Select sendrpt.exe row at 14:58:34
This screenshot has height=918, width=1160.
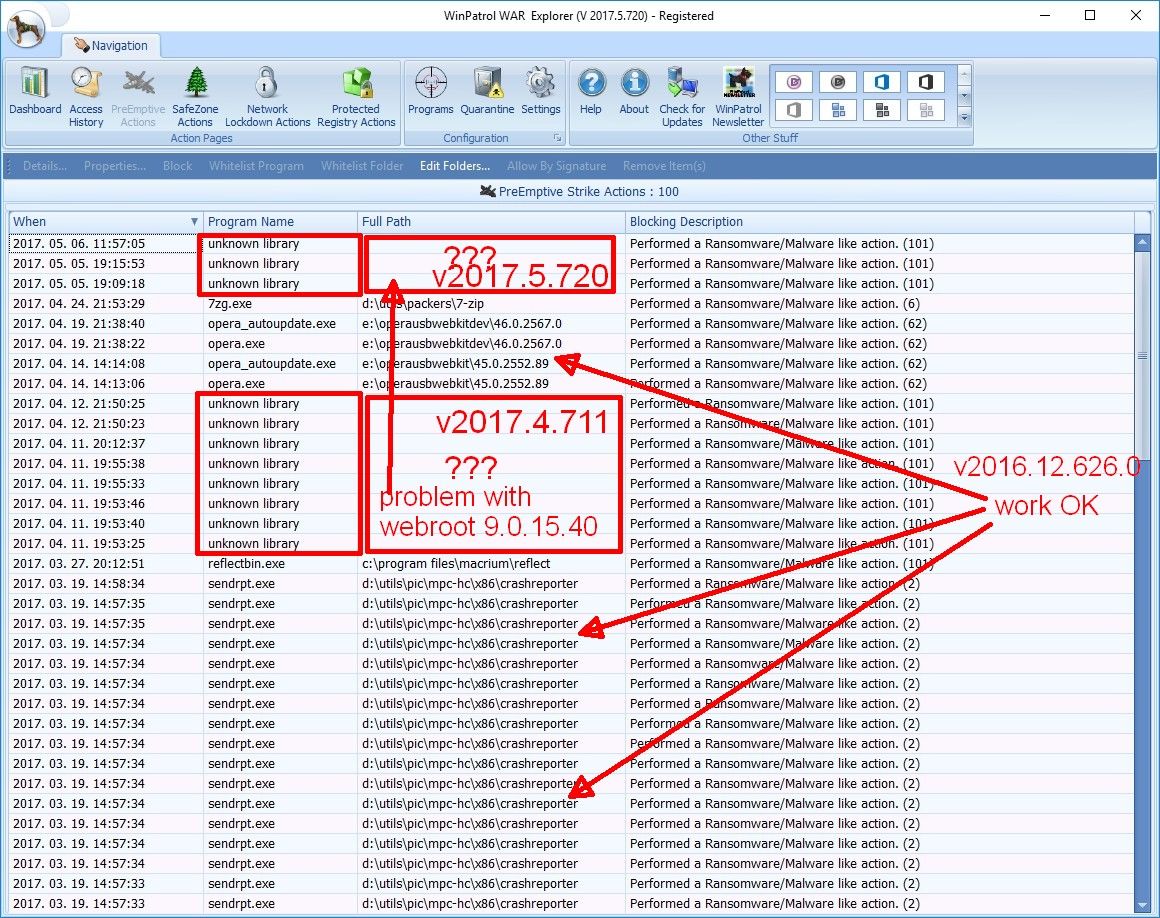pos(571,584)
